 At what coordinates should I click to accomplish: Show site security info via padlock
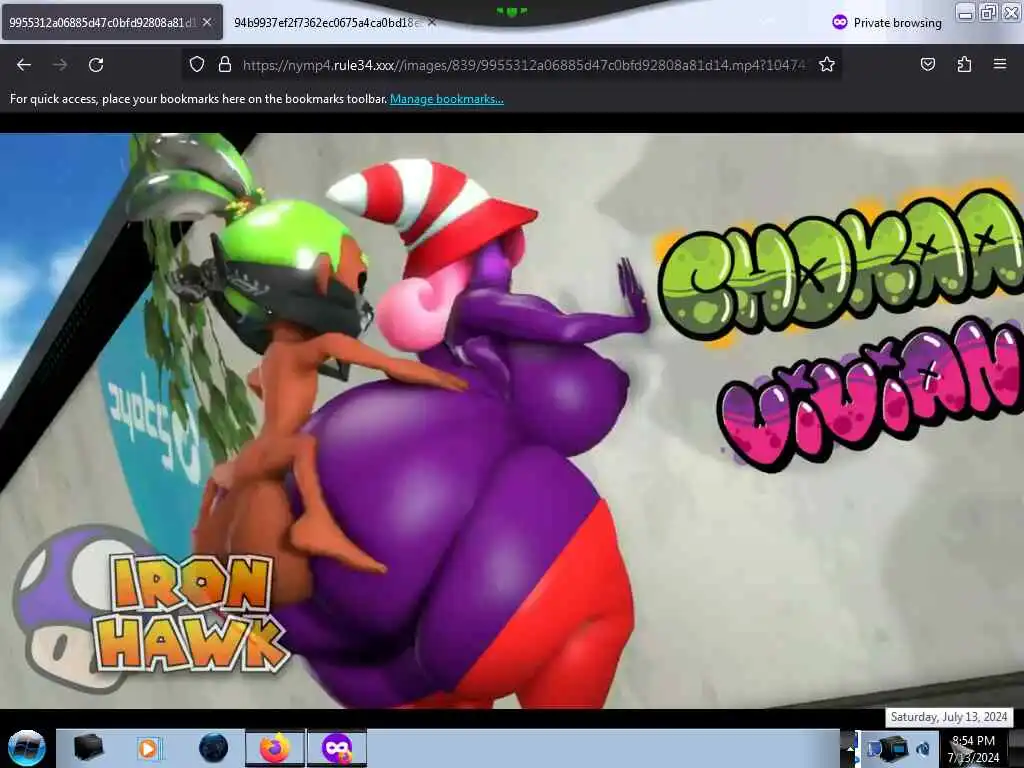225,64
